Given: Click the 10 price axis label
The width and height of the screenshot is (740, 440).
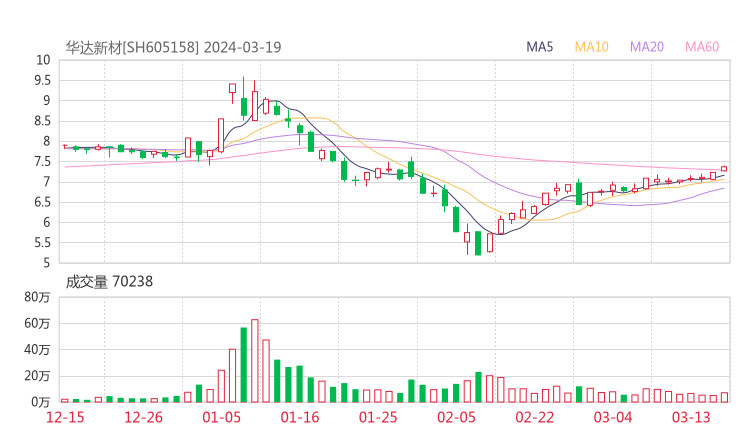Looking at the screenshot, I should coord(43,60).
